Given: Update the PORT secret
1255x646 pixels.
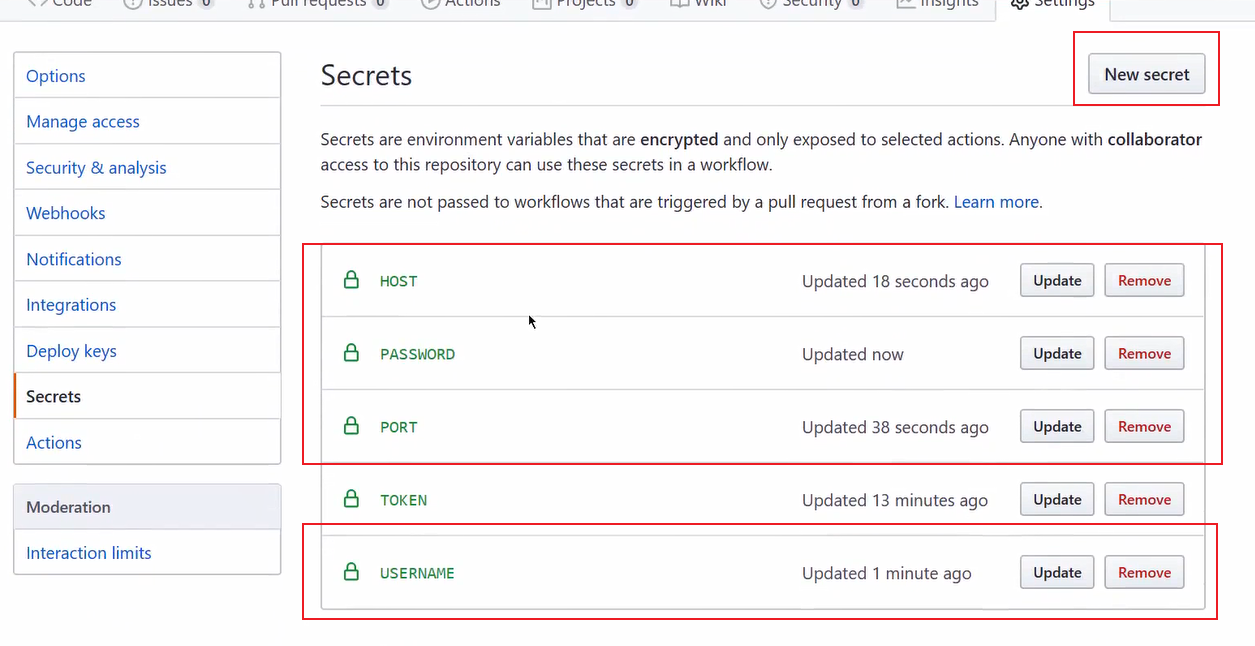Looking at the screenshot, I should point(1057,427).
